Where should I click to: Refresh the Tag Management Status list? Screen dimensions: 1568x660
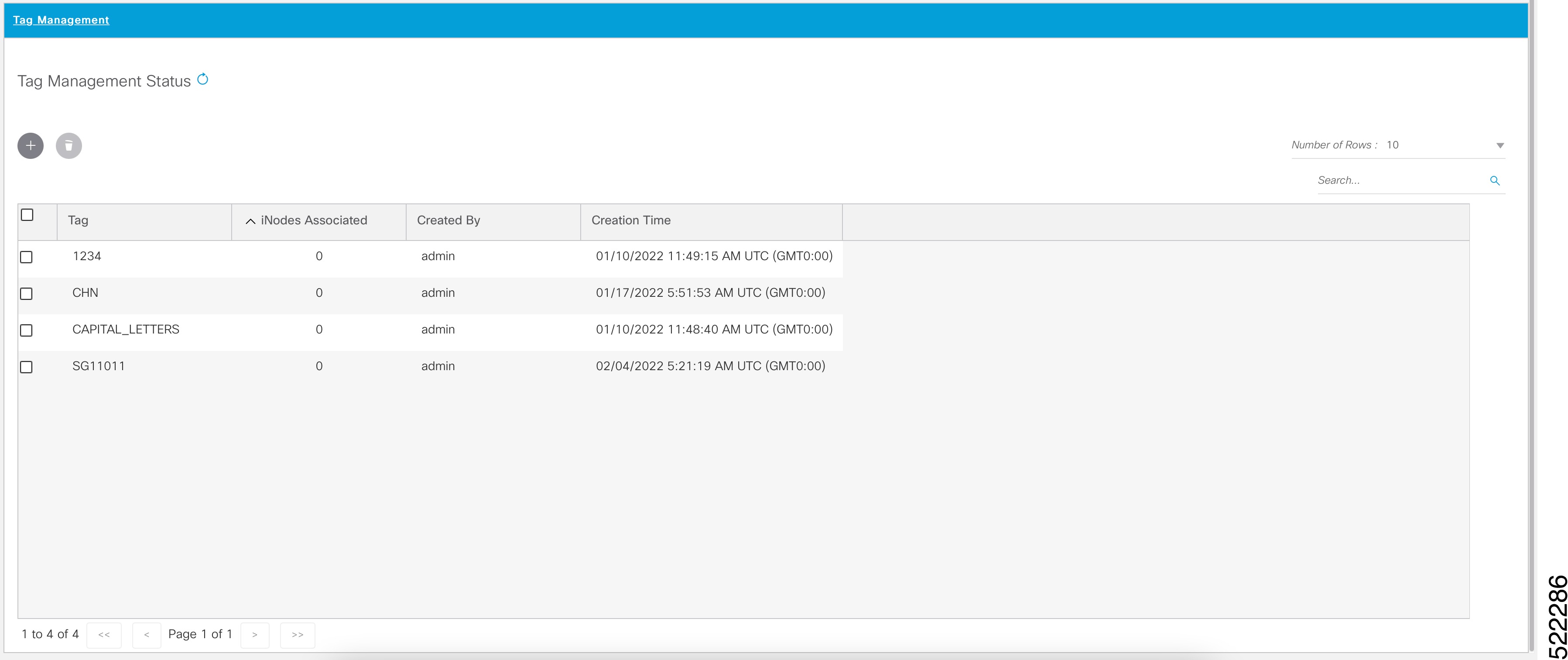click(203, 79)
